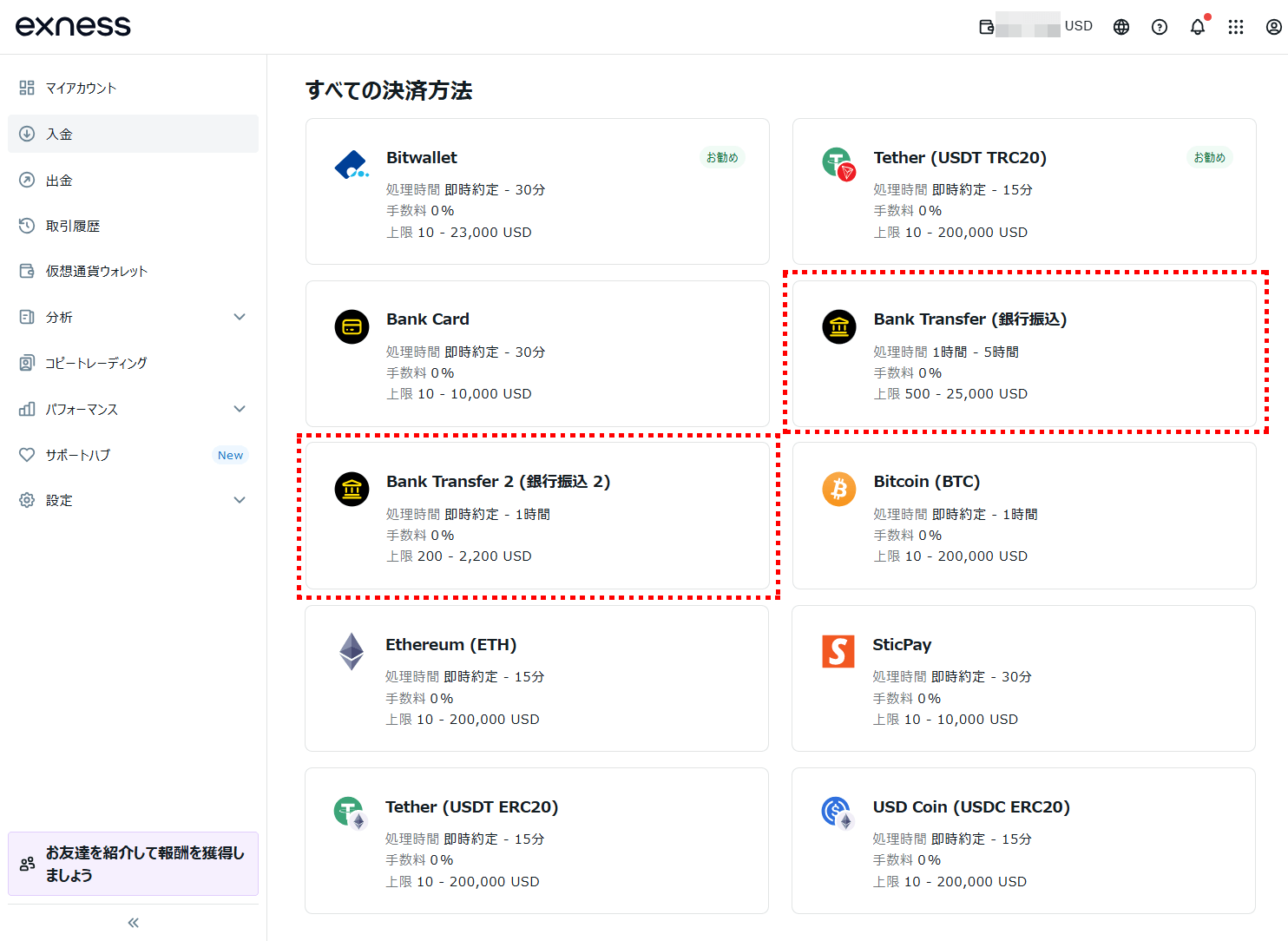
Task: Click the お友達を紹介して報酬を獲得しましょう banner
Action: (133, 864)
